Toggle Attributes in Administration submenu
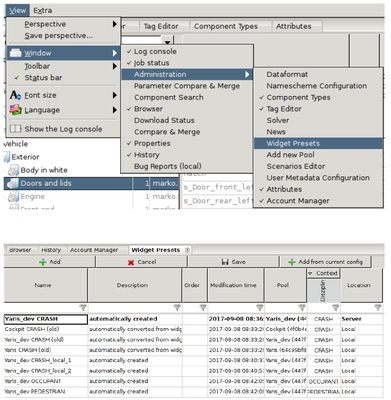Viewport: 391px width, 400px height. pyautogui.click(x=318, y=189)
